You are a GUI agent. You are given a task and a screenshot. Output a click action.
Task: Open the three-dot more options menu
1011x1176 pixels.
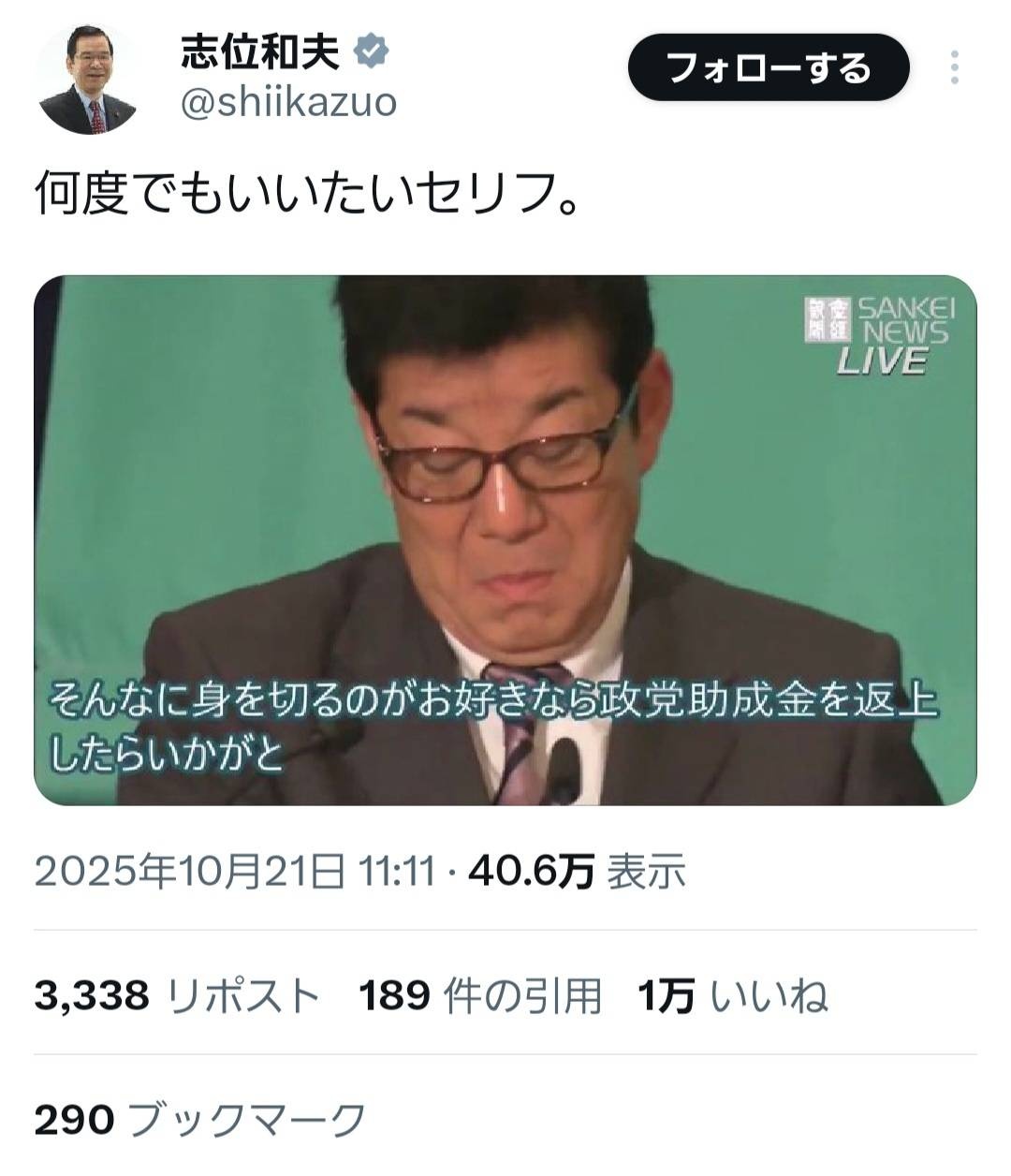coord(955,67)
